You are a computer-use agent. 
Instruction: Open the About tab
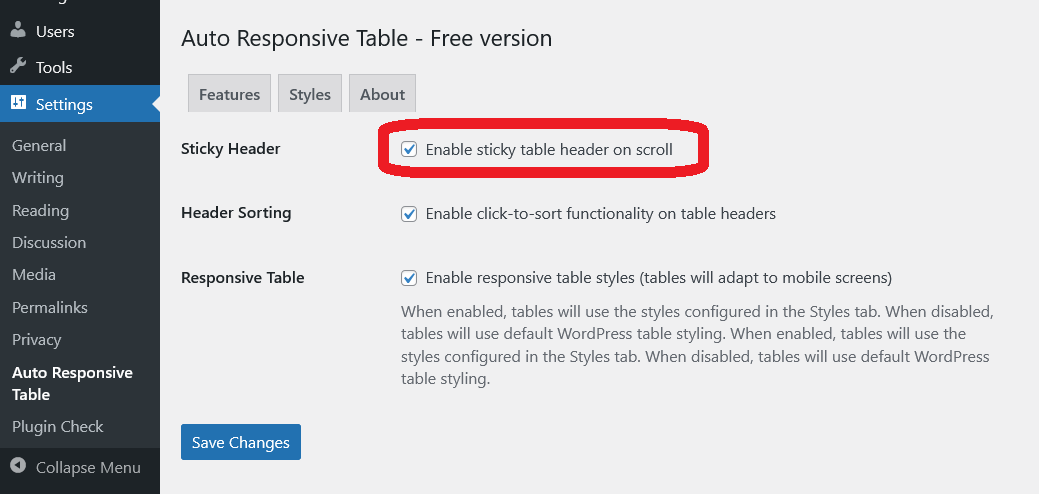[x=382, y=94]
